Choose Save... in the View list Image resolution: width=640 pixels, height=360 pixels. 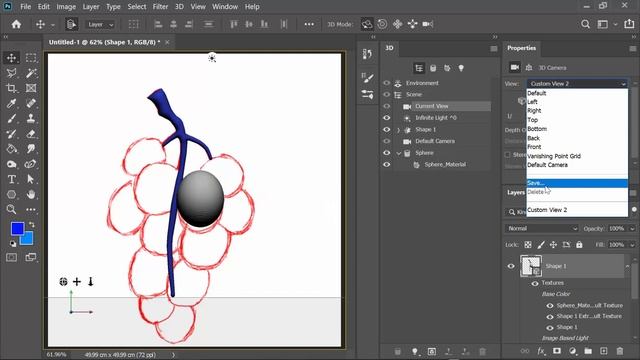tap(577, 183)
